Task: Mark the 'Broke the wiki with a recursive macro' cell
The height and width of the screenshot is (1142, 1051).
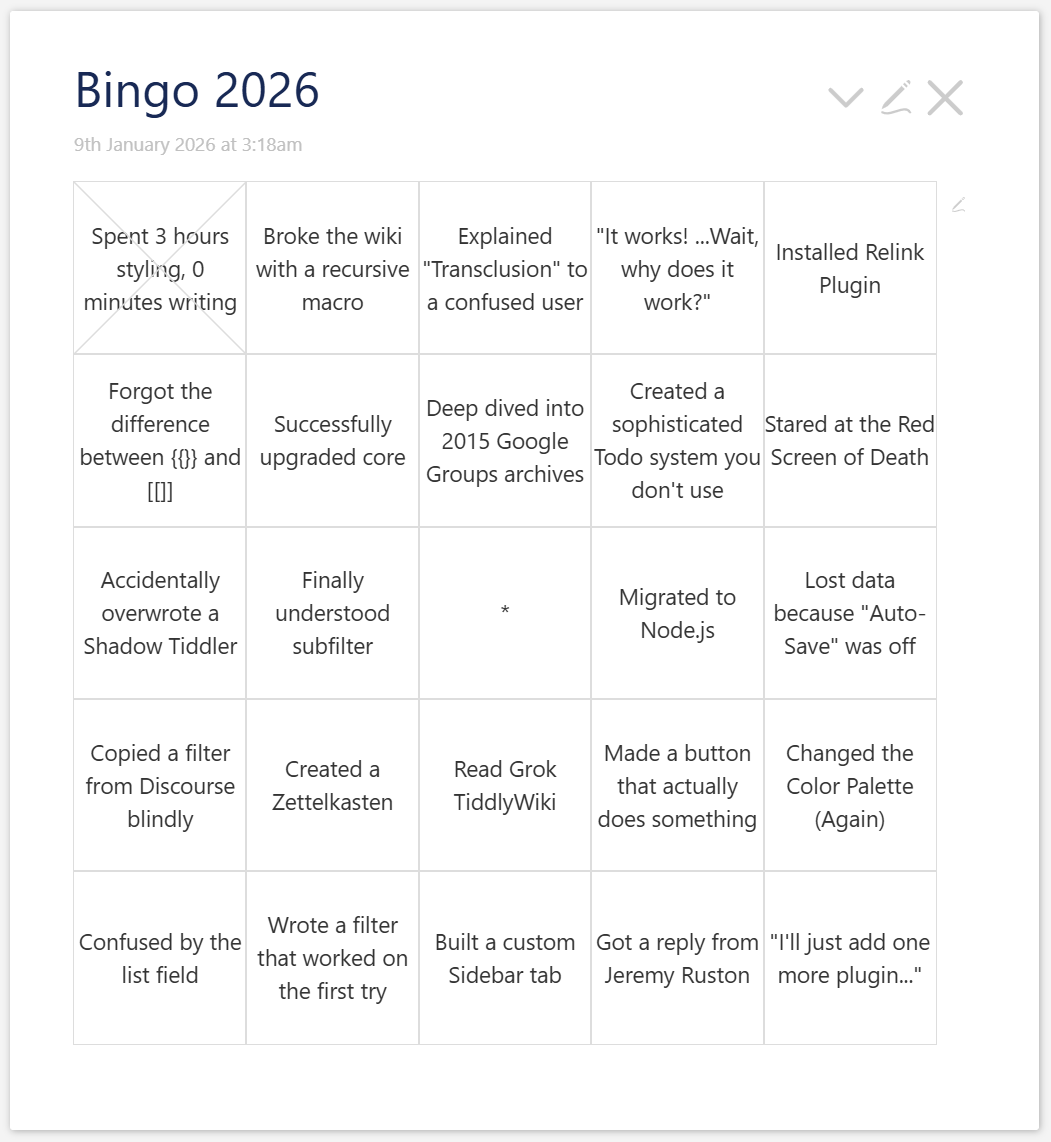Action: (x=332, y=268)
